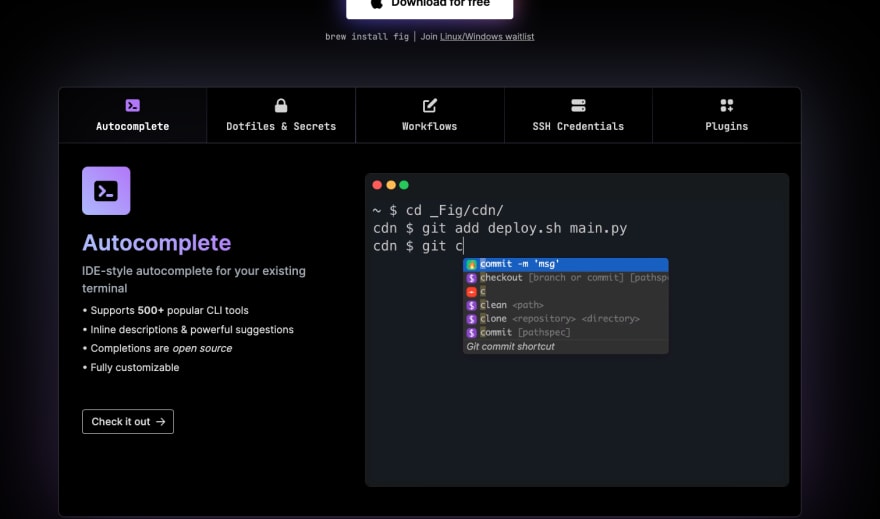
Task: Click the cd _Fig/cdn/ terminal line
Action: 438,210
